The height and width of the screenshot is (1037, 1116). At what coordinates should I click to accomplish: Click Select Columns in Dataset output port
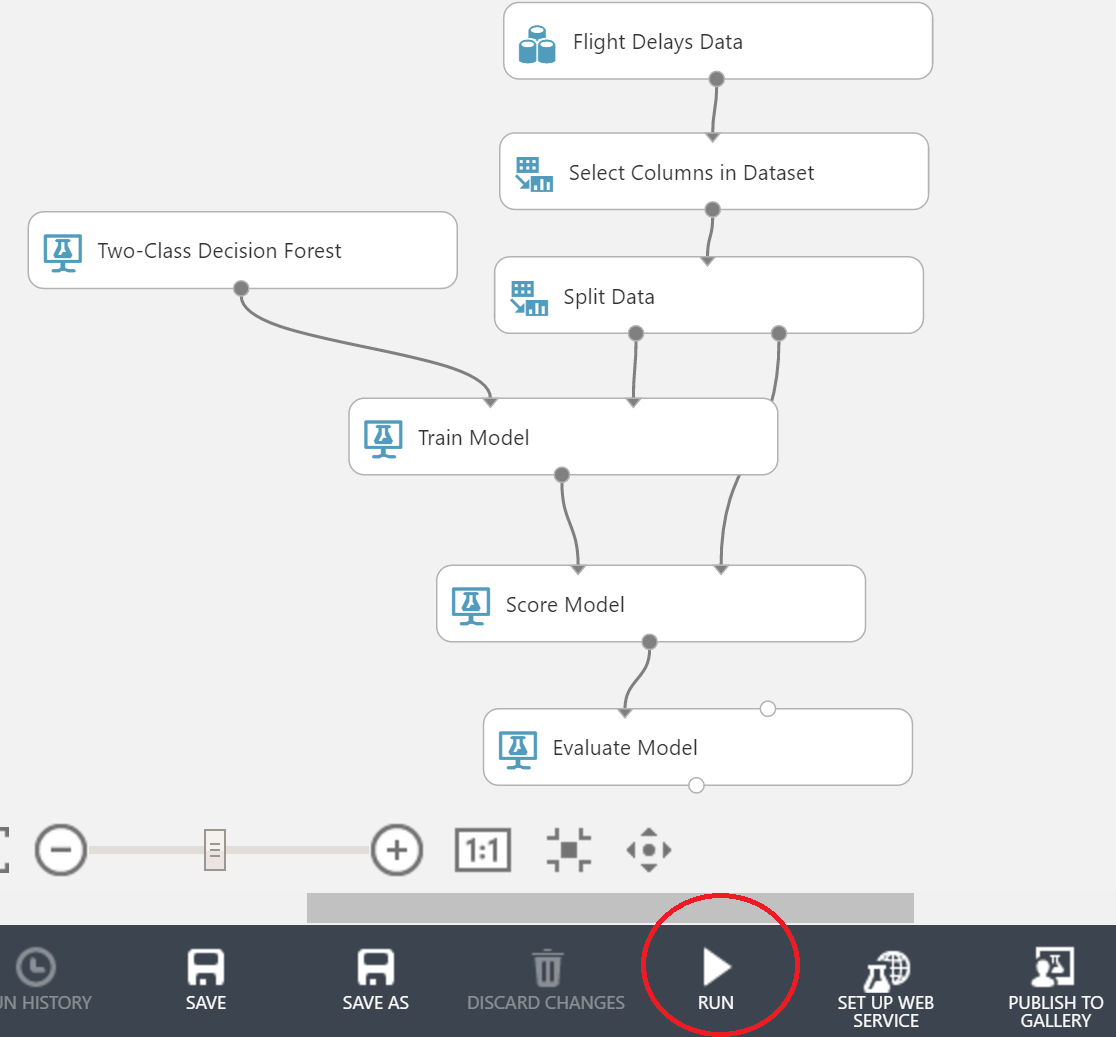tap(712, 209)
